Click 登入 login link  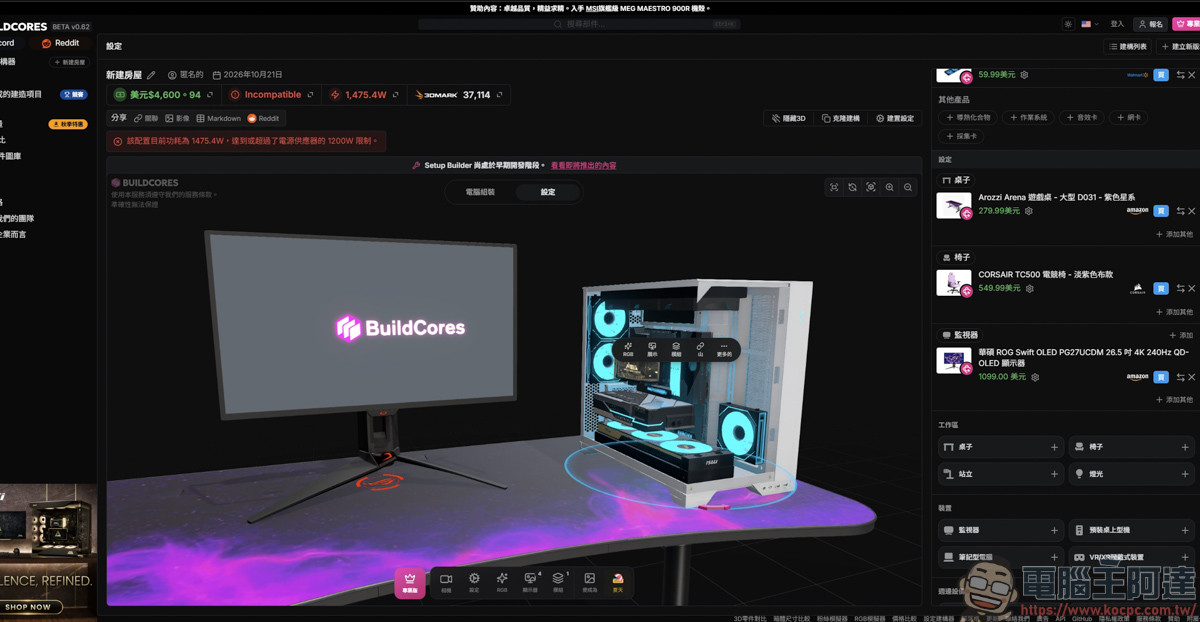pyautogui.click(x=1117, y=24)
